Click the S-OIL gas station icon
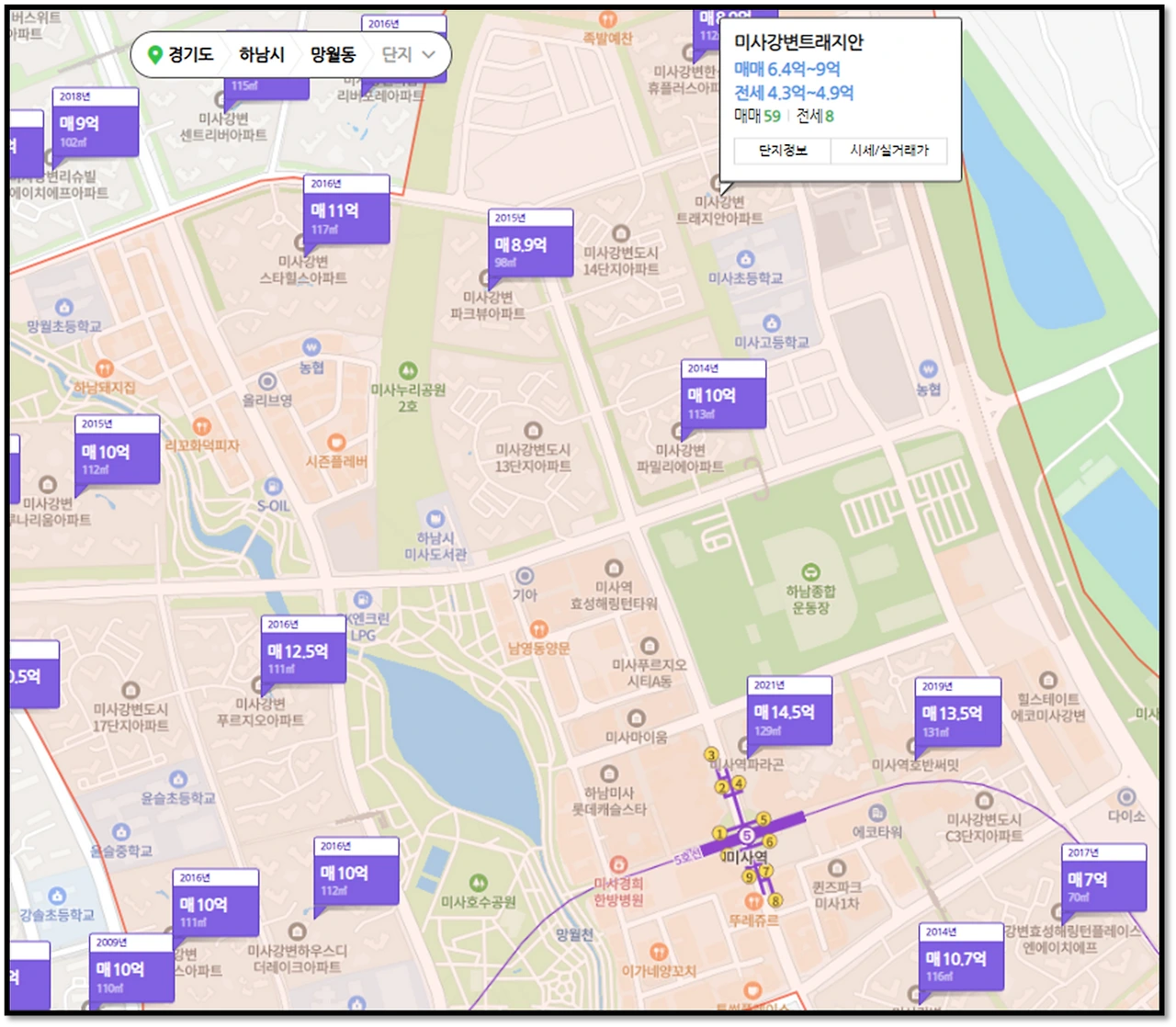1176x1027 pixels. 273,486
